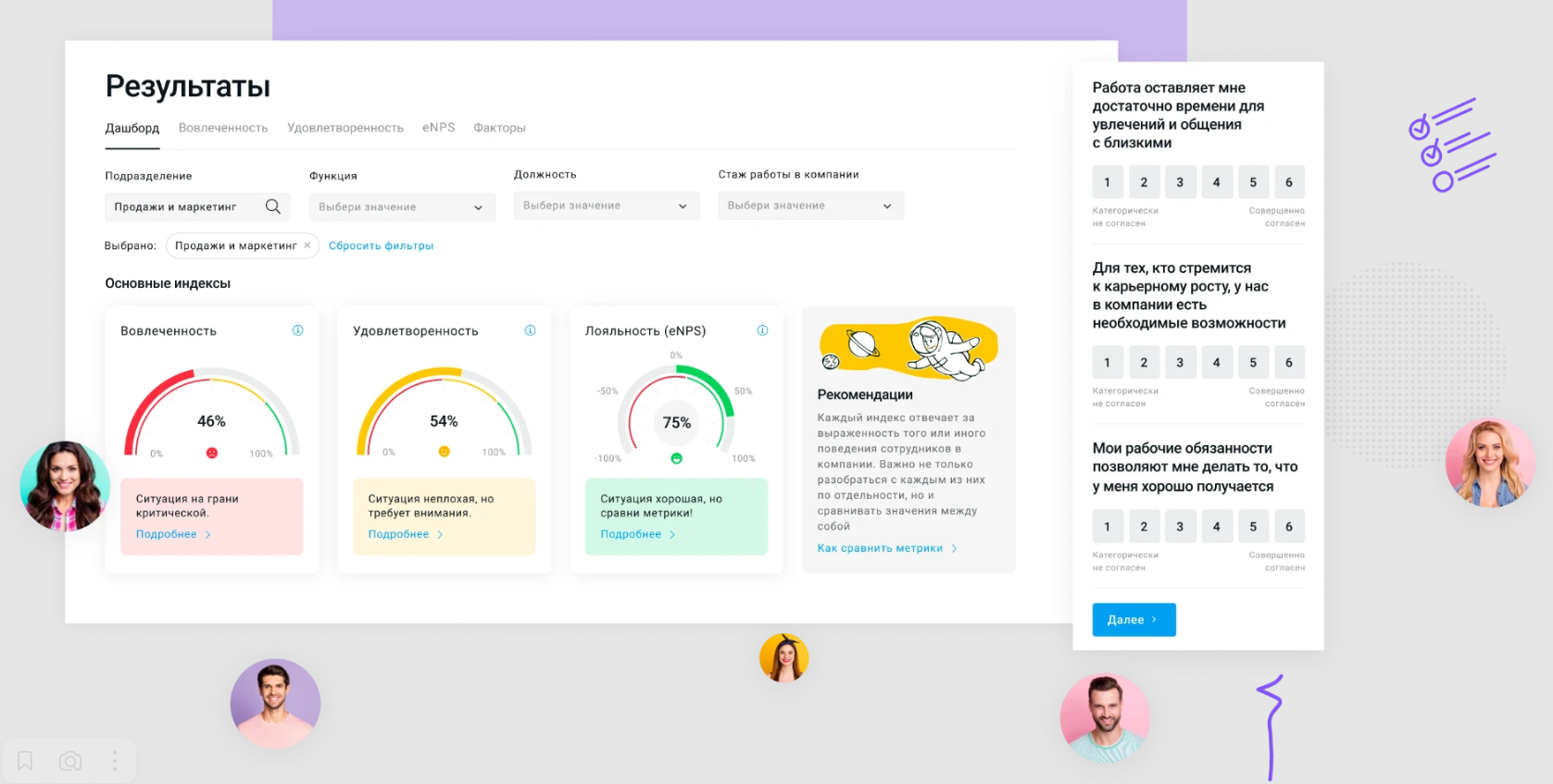Click the woman avatar on orange background
1553x784 pixels.
[784, 658]
